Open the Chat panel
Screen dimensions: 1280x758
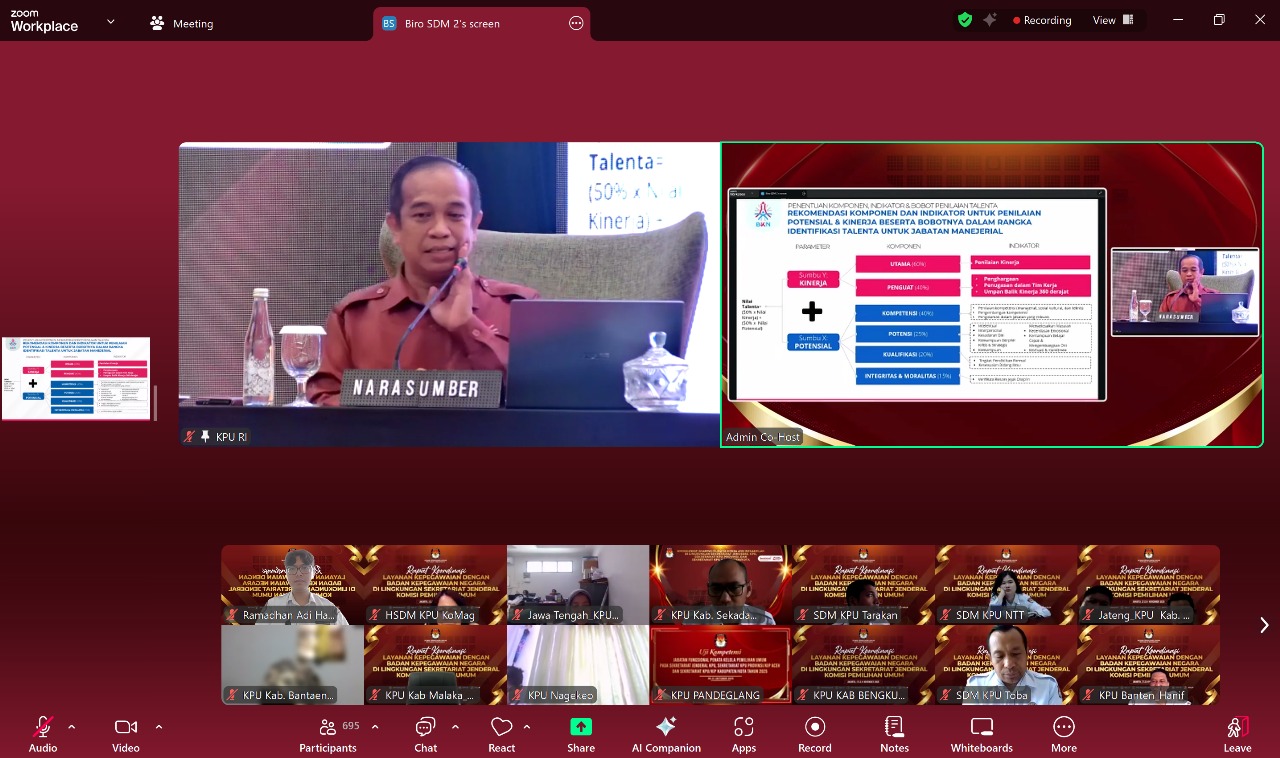(x=425, y=734)
